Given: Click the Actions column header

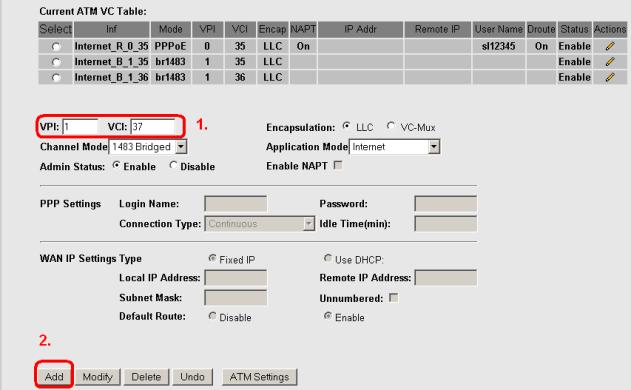Looking at the screenshot, I should pos(610,29).
